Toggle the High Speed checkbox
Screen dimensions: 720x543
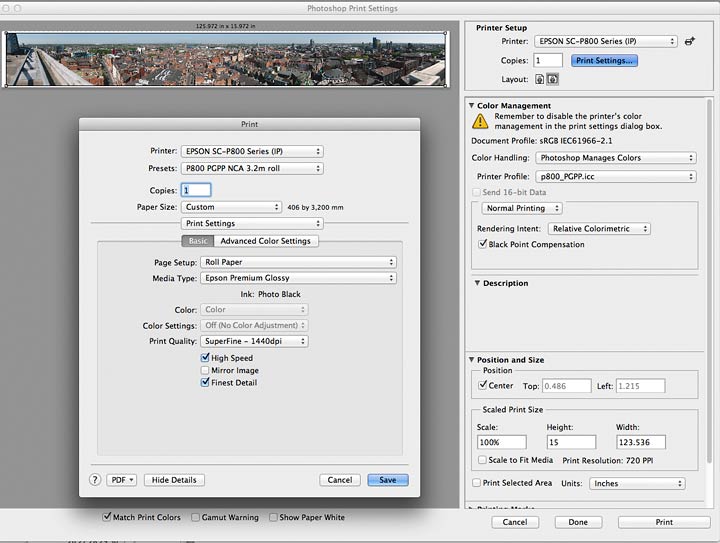click(205, 358)
